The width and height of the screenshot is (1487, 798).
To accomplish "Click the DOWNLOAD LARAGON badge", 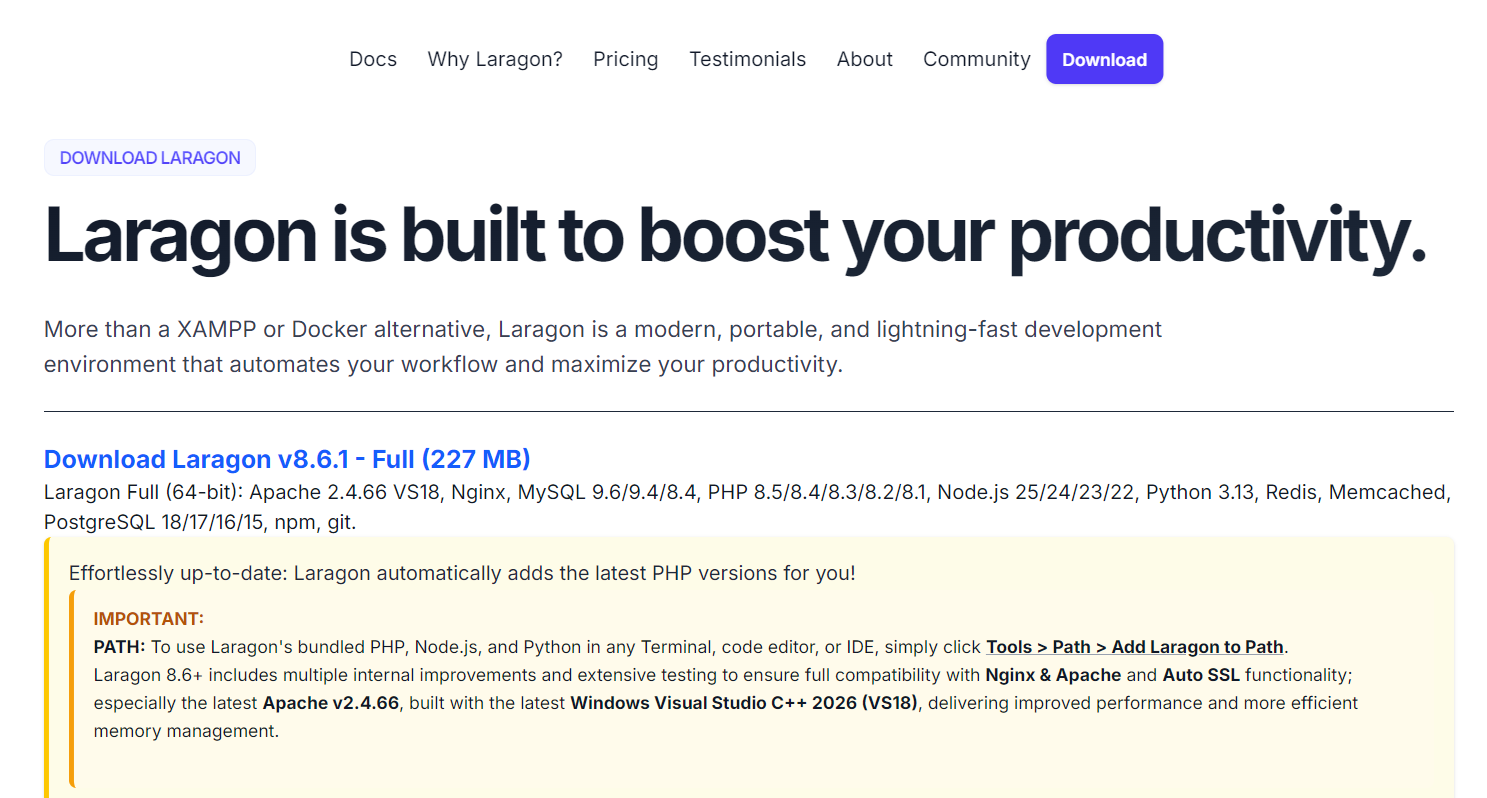I will 150,158.
